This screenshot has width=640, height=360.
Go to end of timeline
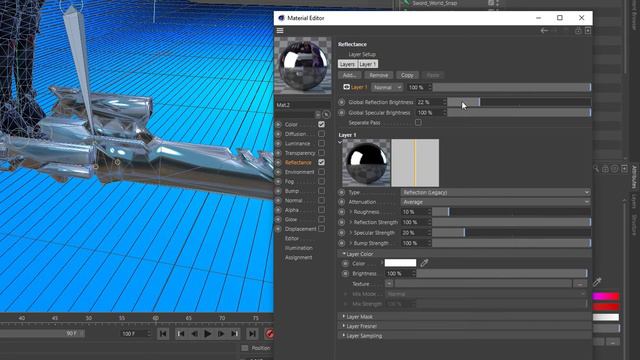pos(252,334)
